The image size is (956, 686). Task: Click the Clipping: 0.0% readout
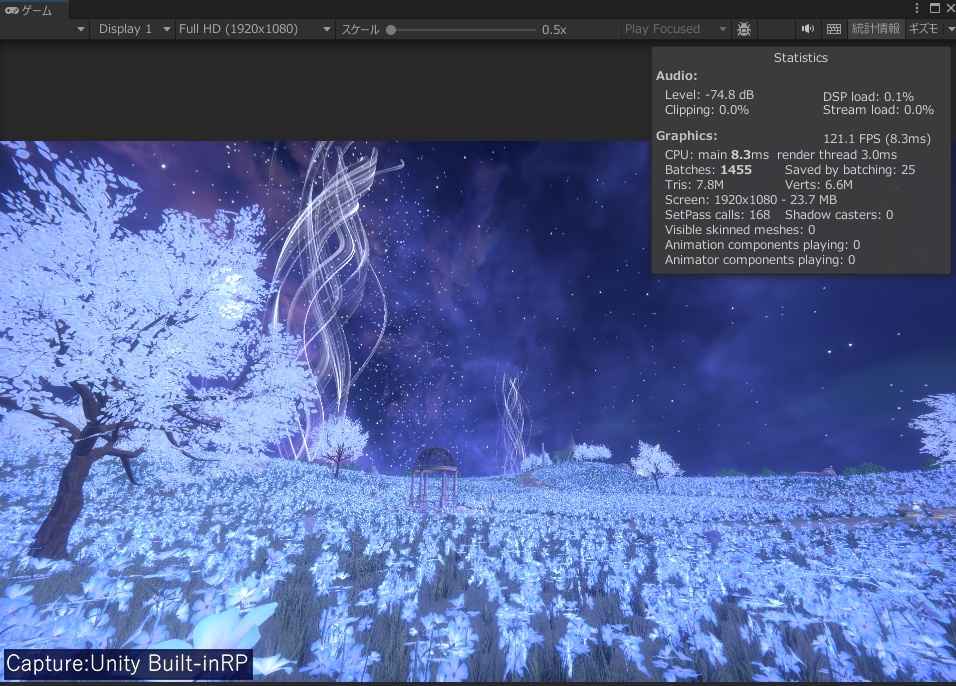click(707, 110)
